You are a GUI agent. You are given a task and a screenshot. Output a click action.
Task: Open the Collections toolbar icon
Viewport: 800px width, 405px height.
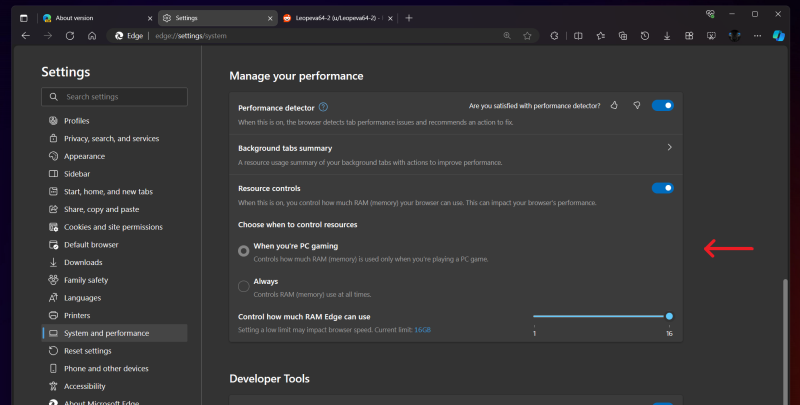tap(622, 35)
